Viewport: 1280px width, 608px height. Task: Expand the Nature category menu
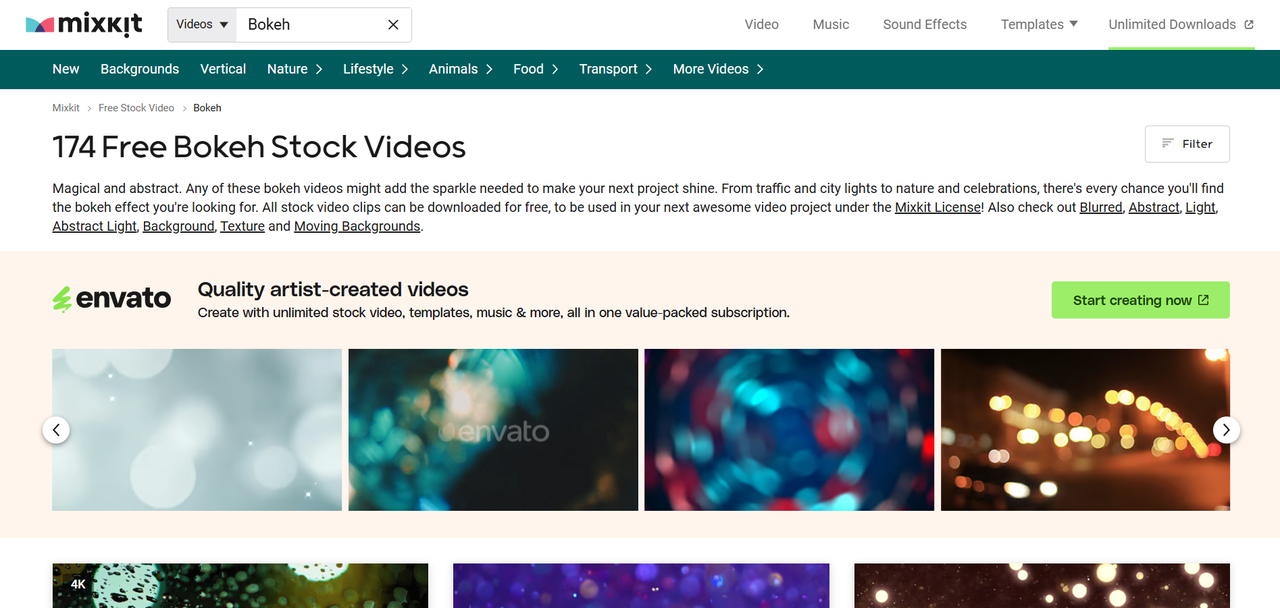295,69
